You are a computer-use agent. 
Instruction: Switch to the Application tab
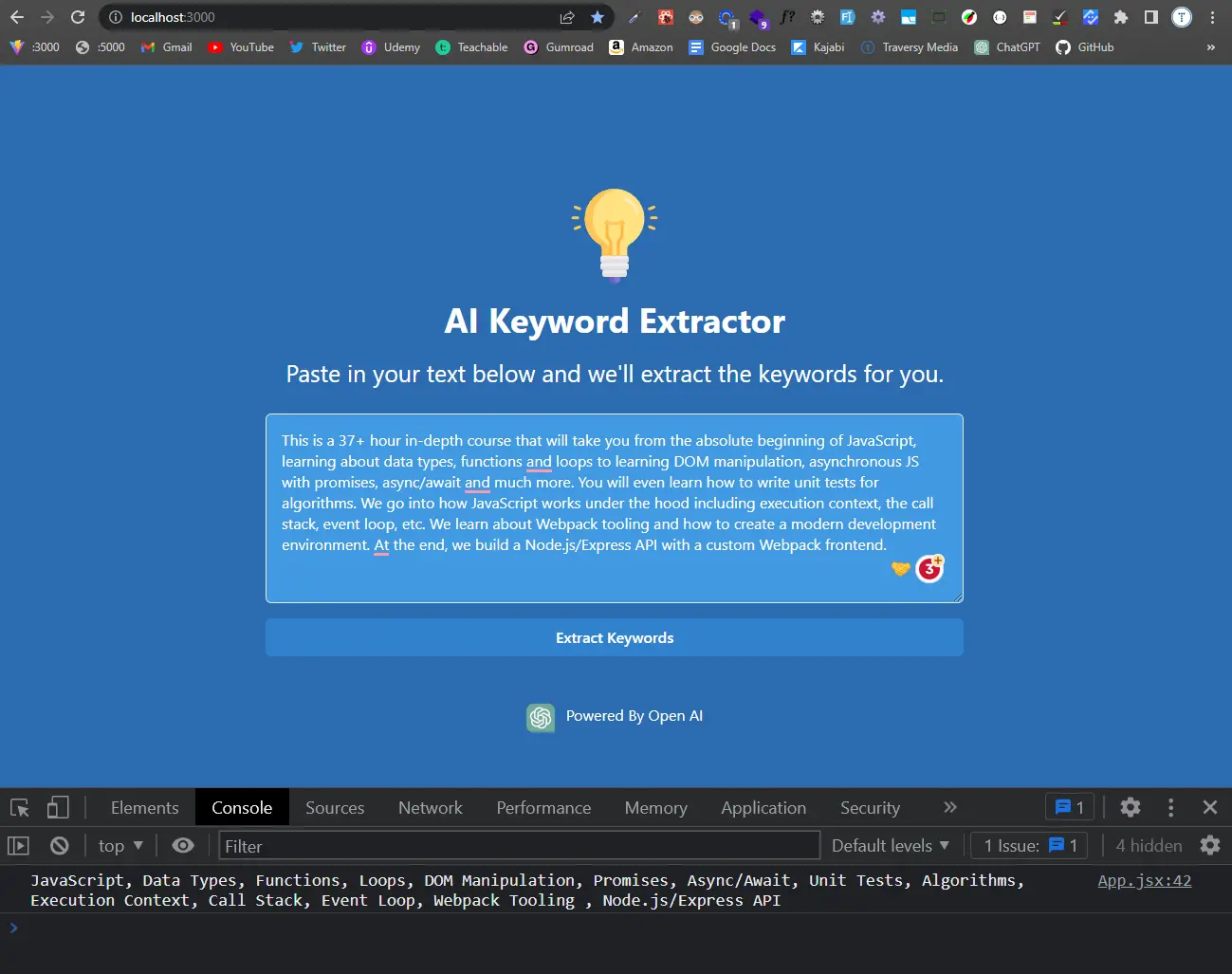point(763,808)
